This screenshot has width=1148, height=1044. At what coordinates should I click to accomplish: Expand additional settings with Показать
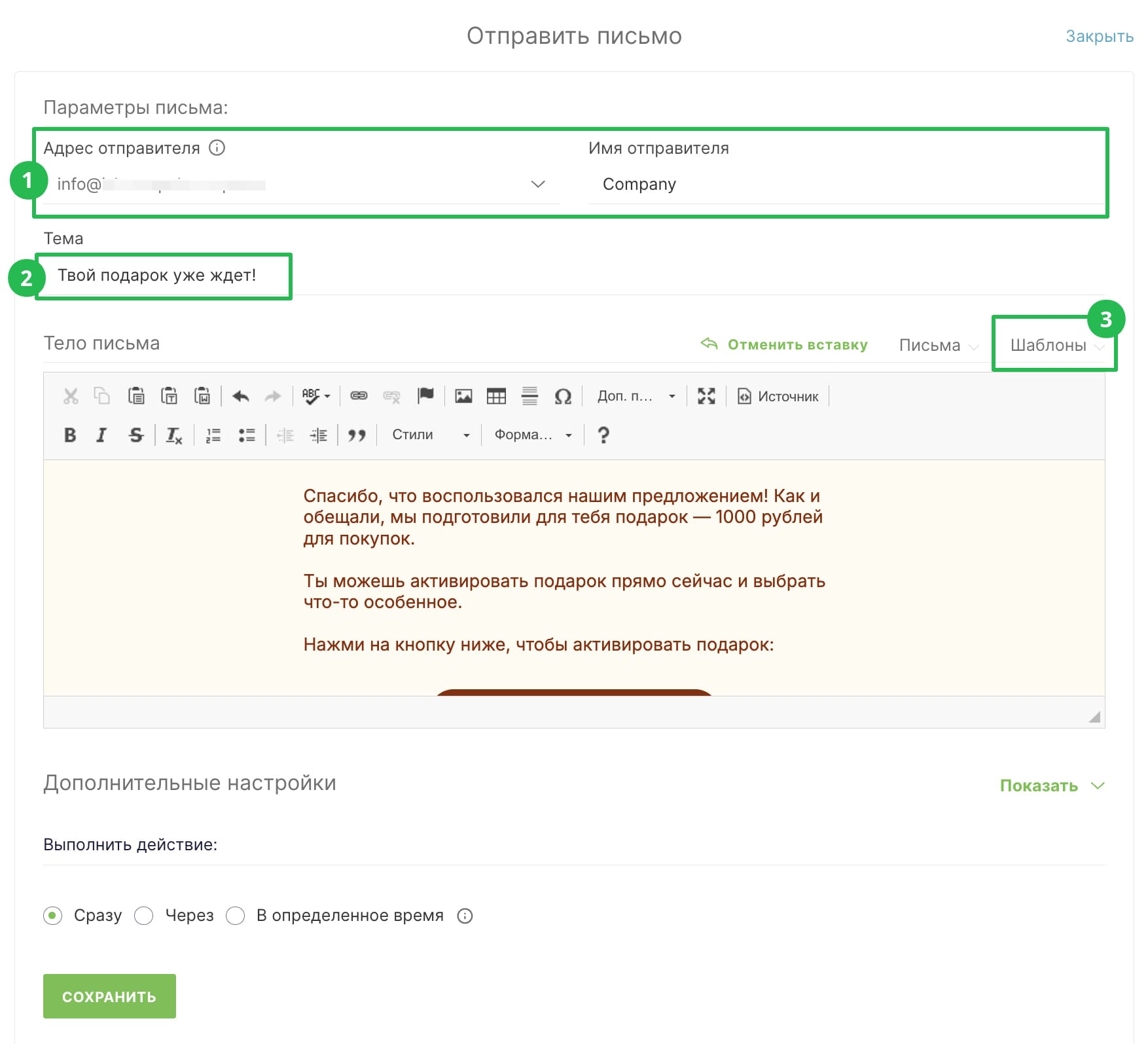click(1052, 785)
